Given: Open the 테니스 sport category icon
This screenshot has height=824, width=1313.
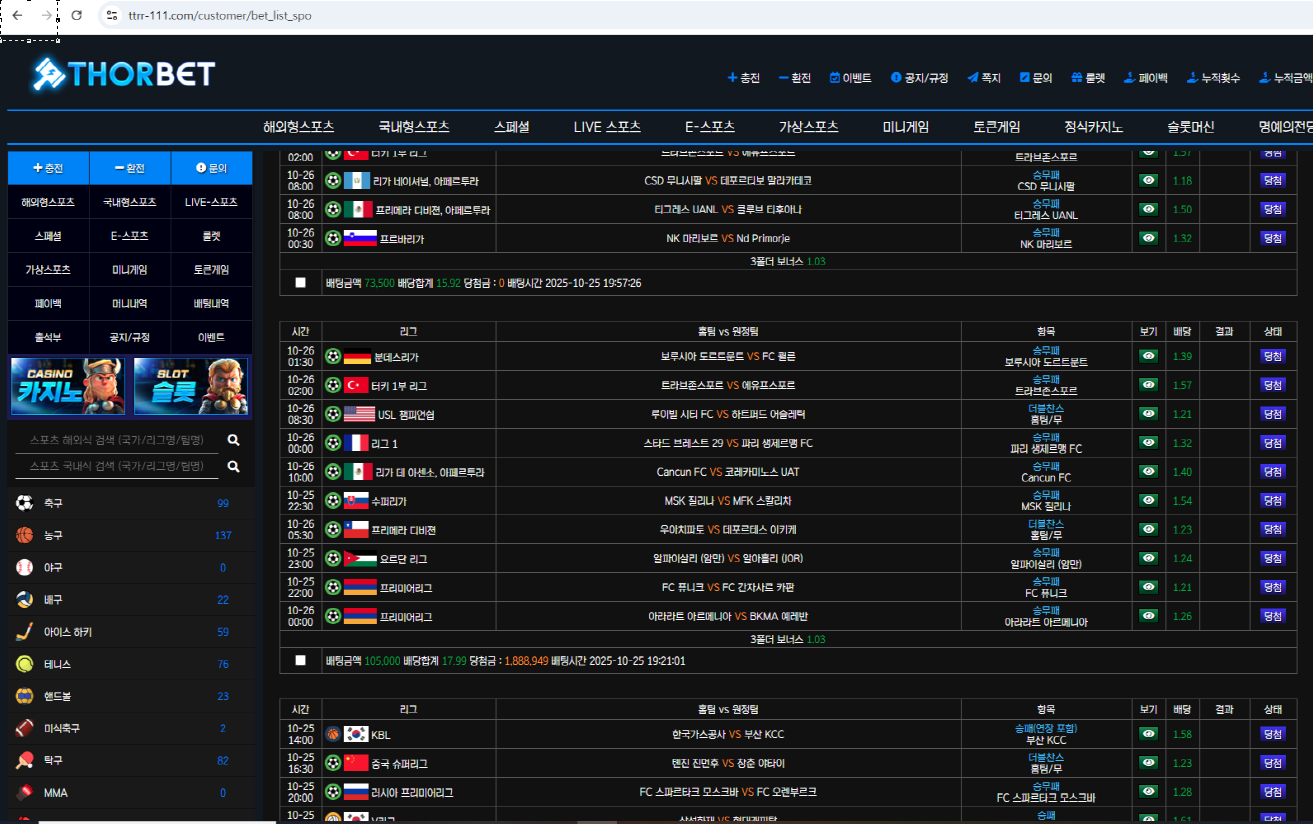Looking at the screenshot, I should pos(24,664).
